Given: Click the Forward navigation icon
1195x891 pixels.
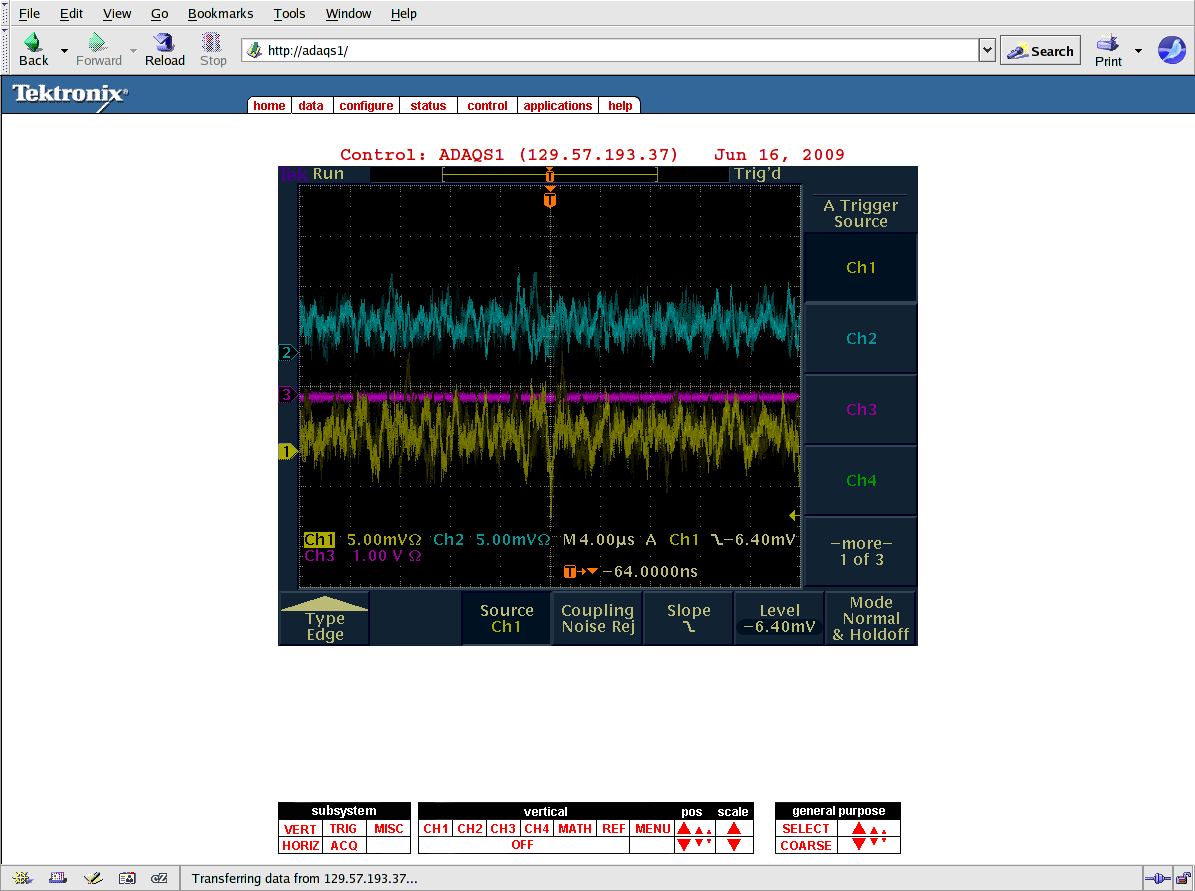Looking at the screenshot, I should [x=98, y=43].
